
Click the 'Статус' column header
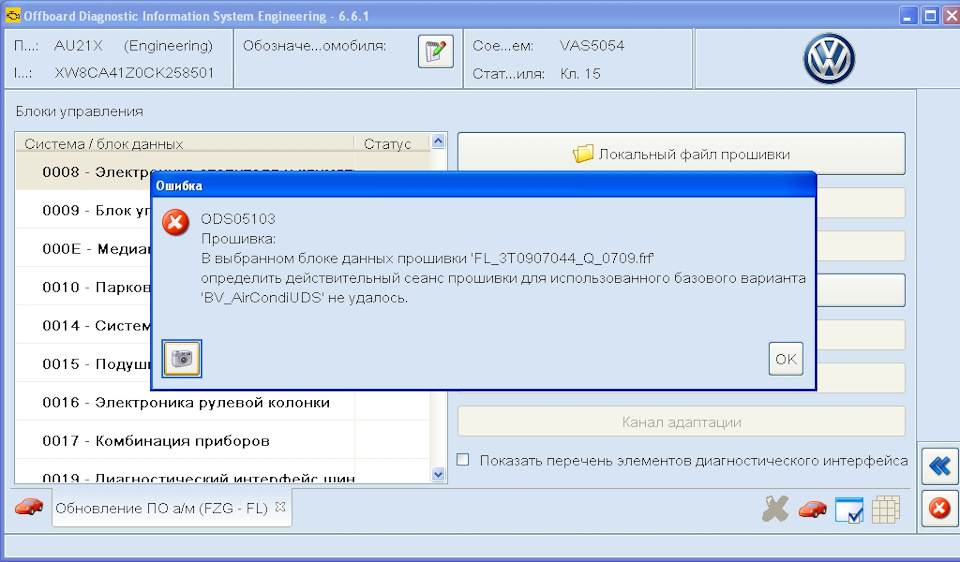pyautogui.click(x=387, y=144)
